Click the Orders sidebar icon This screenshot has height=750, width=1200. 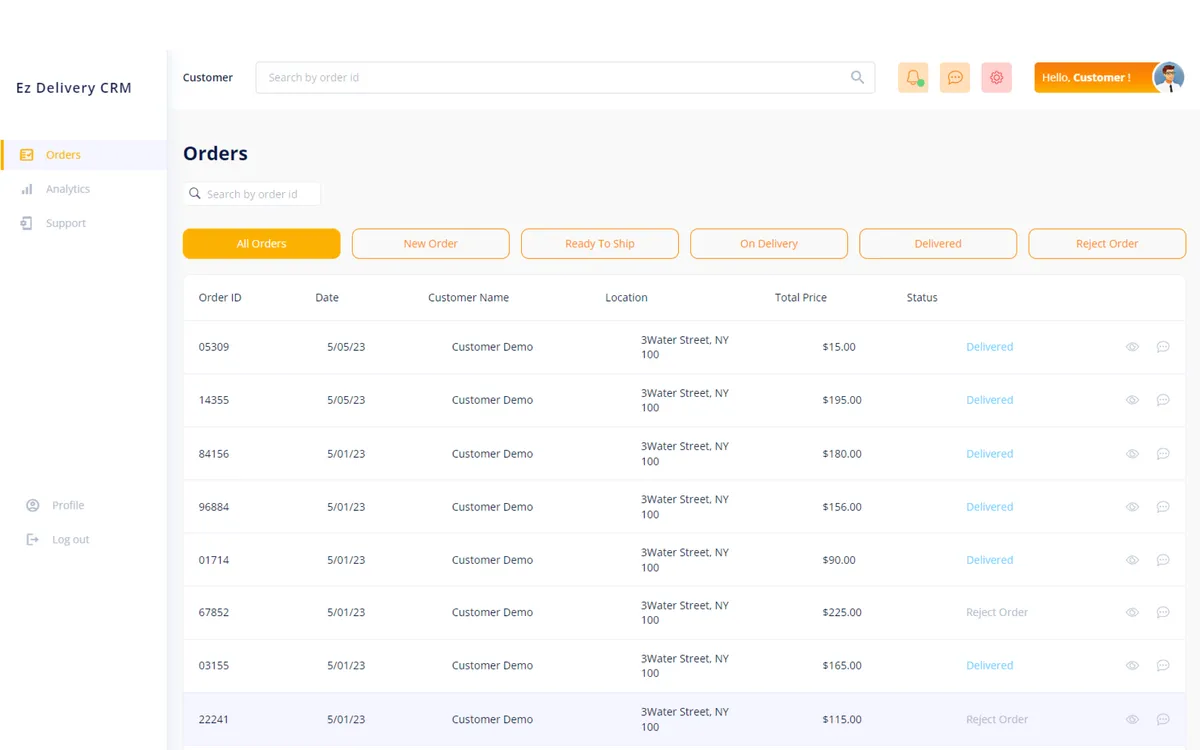27,155
